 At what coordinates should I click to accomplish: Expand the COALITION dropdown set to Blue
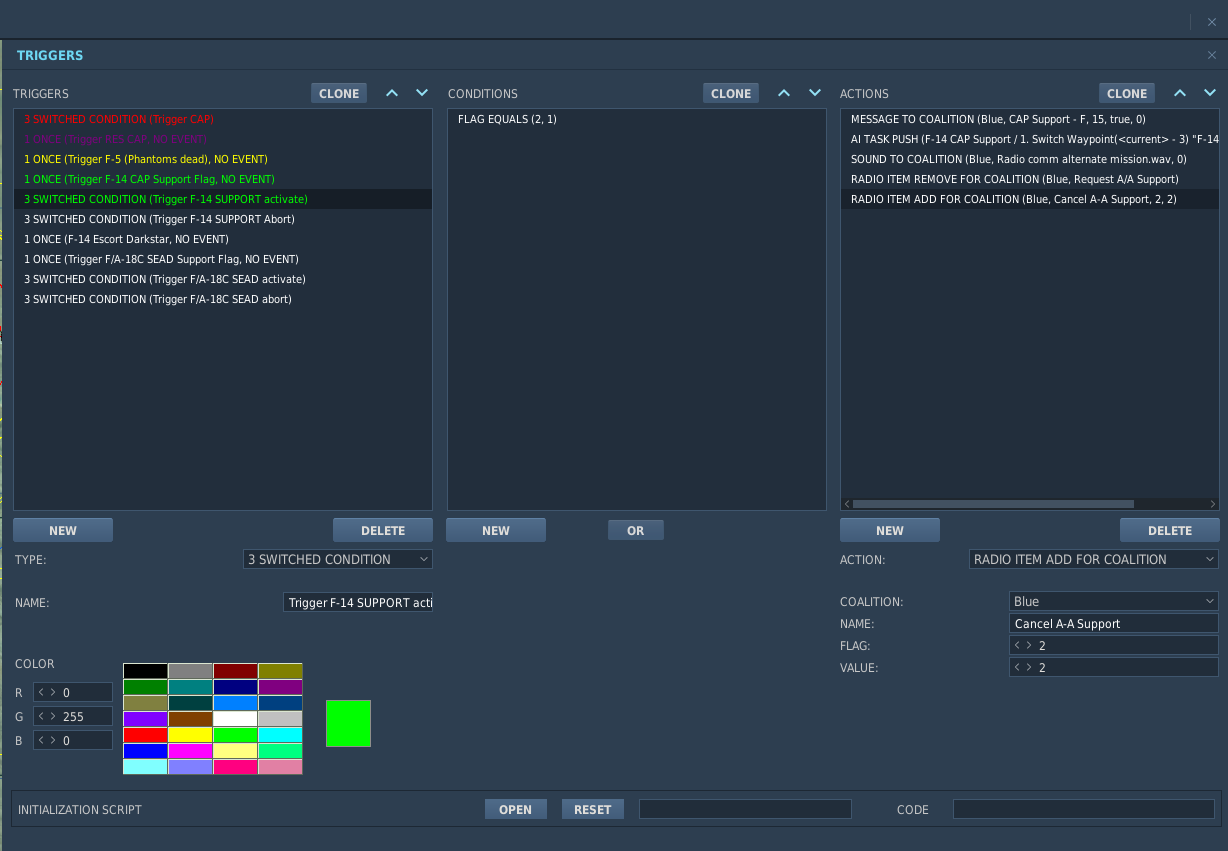[1114, 601]
